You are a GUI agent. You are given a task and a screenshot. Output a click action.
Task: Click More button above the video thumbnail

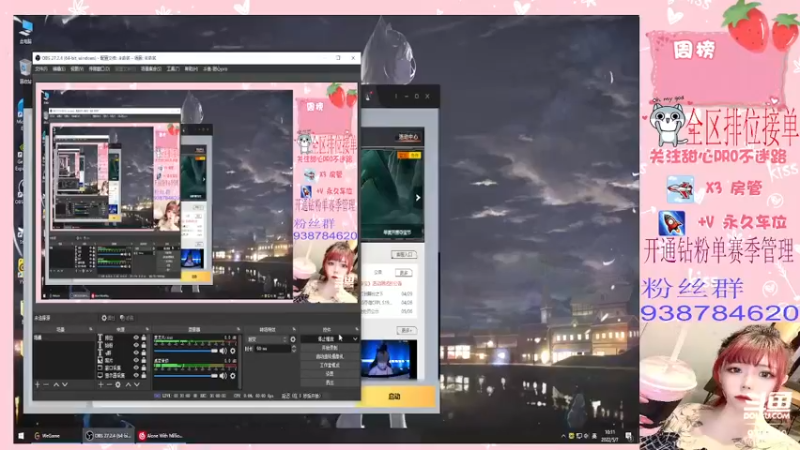(407, 331)
